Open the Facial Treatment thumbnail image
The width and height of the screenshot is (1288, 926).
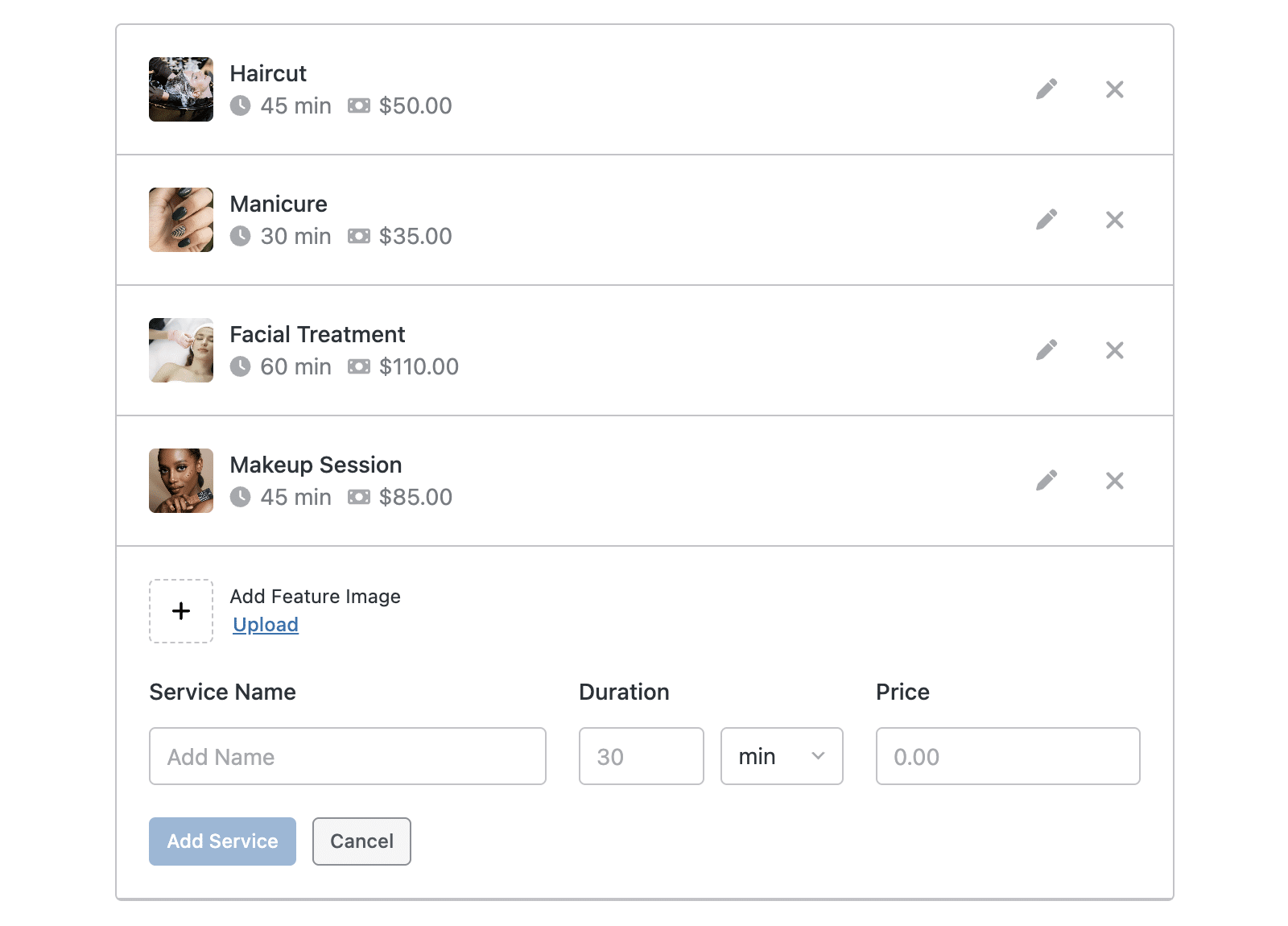(181, 350)
